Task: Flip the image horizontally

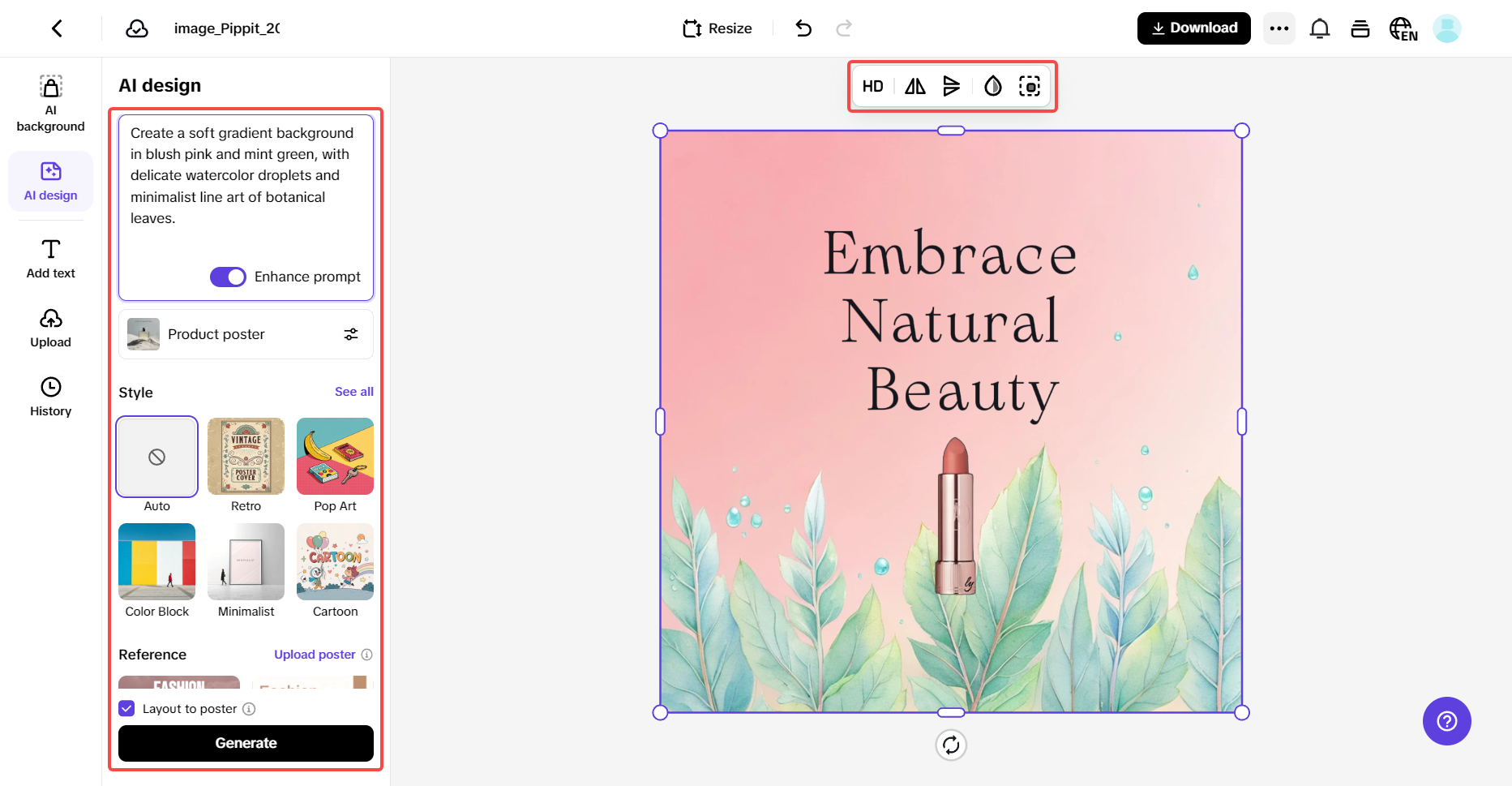Action: 915,86
